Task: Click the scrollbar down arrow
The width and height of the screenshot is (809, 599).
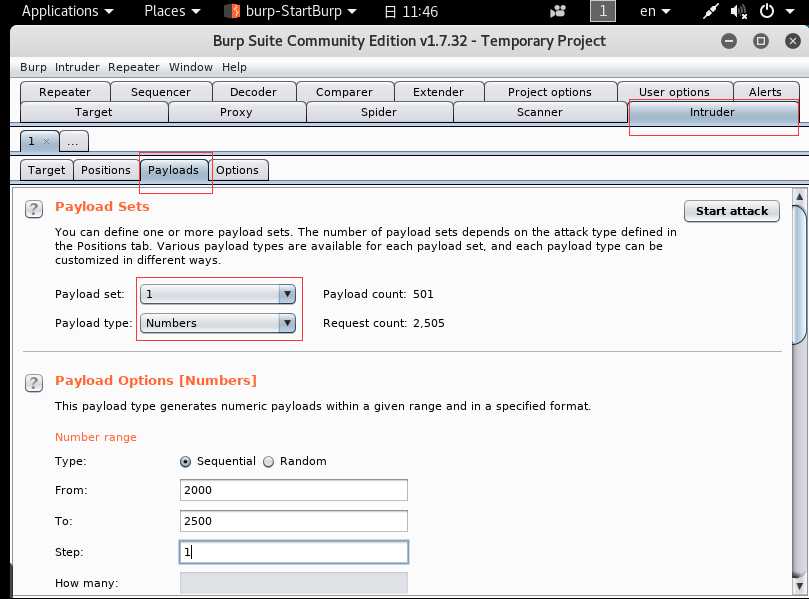Action: pyautogui.click(x=799, y=586)
